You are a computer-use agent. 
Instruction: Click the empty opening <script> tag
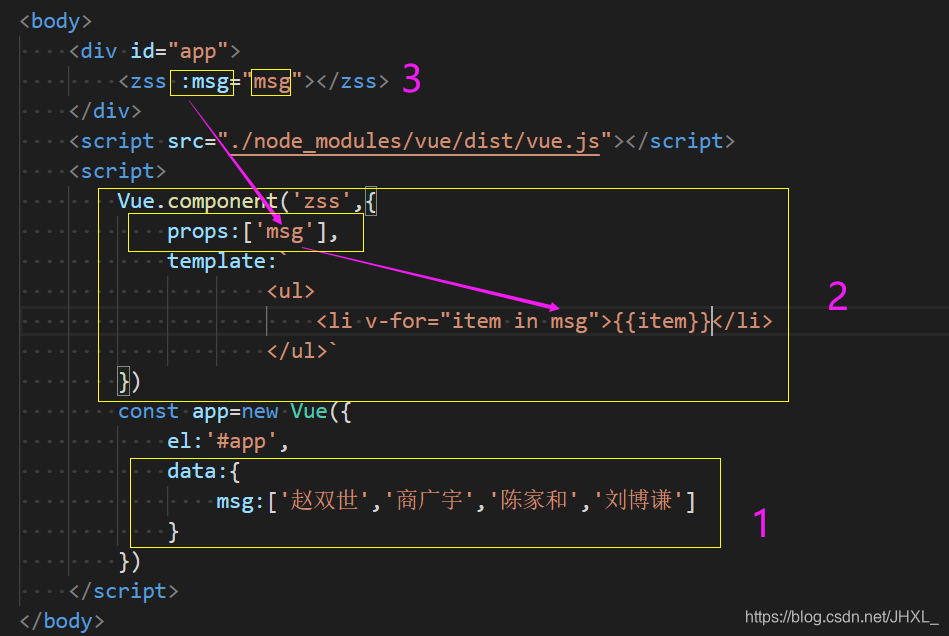(x=117, y=171)
